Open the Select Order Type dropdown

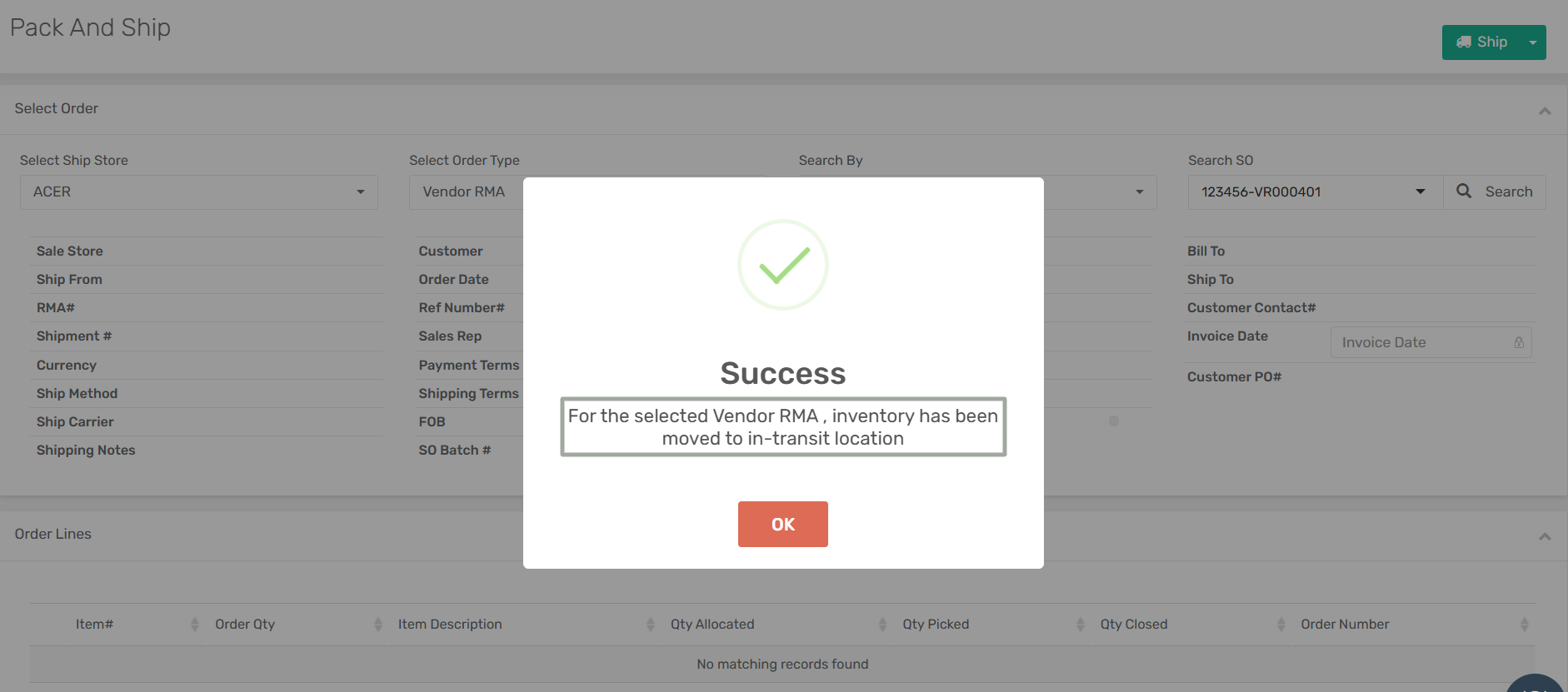tap(464, 192)
